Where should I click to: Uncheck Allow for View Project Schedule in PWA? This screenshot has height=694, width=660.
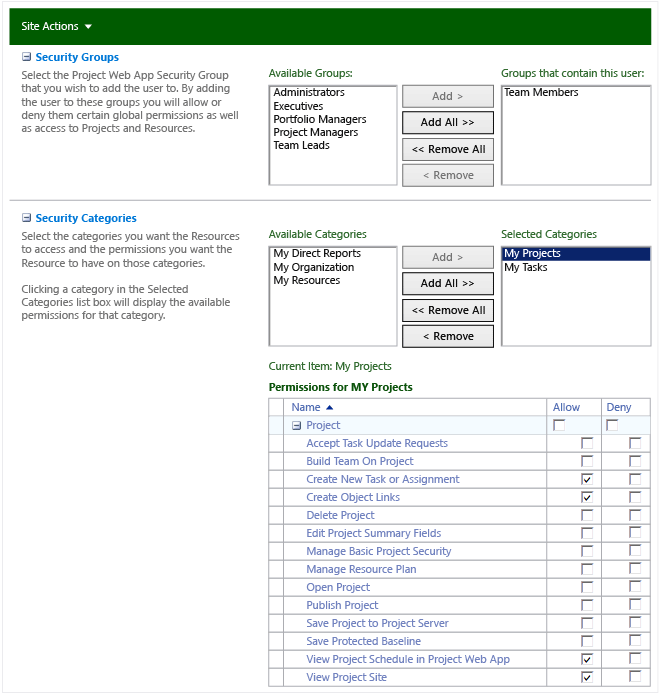pos(587,659)
